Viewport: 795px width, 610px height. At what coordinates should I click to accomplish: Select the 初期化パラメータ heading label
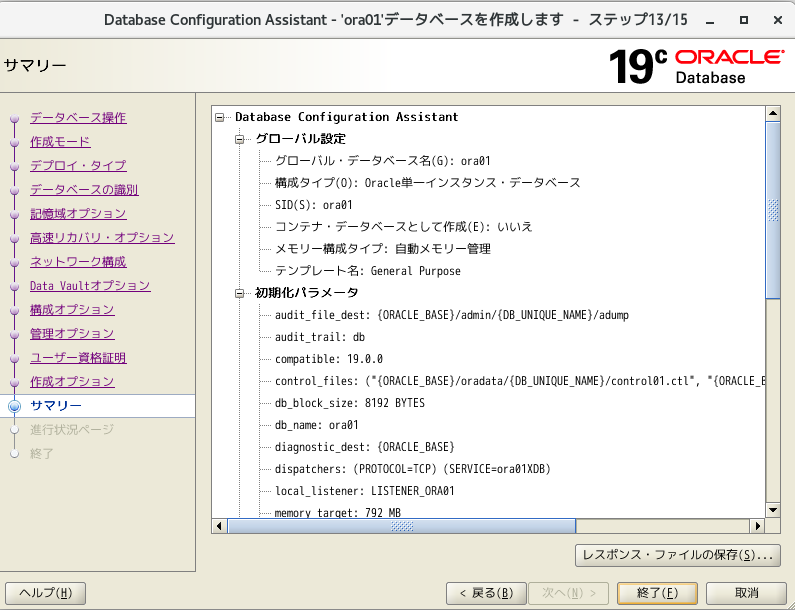(307, 293)
